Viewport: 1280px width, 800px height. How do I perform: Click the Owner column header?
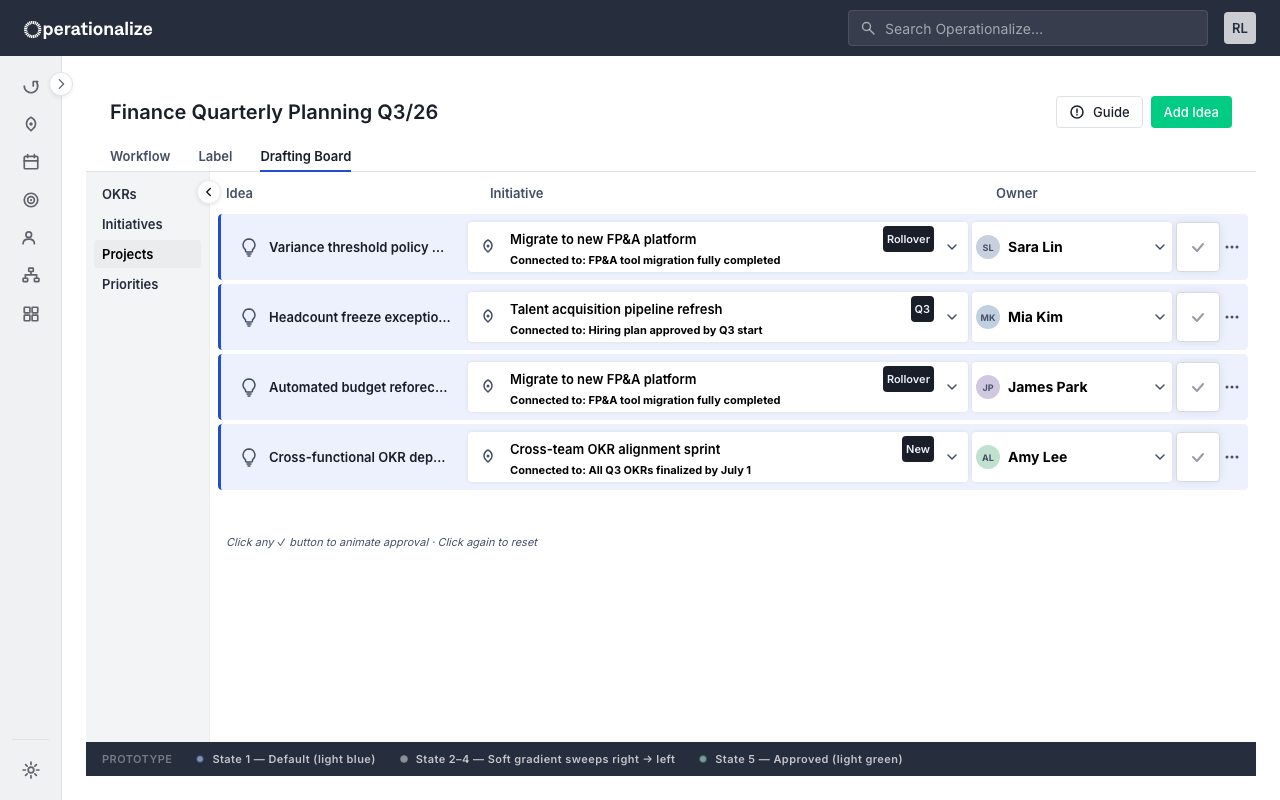pyautogui.click(x=1017, y=193)
